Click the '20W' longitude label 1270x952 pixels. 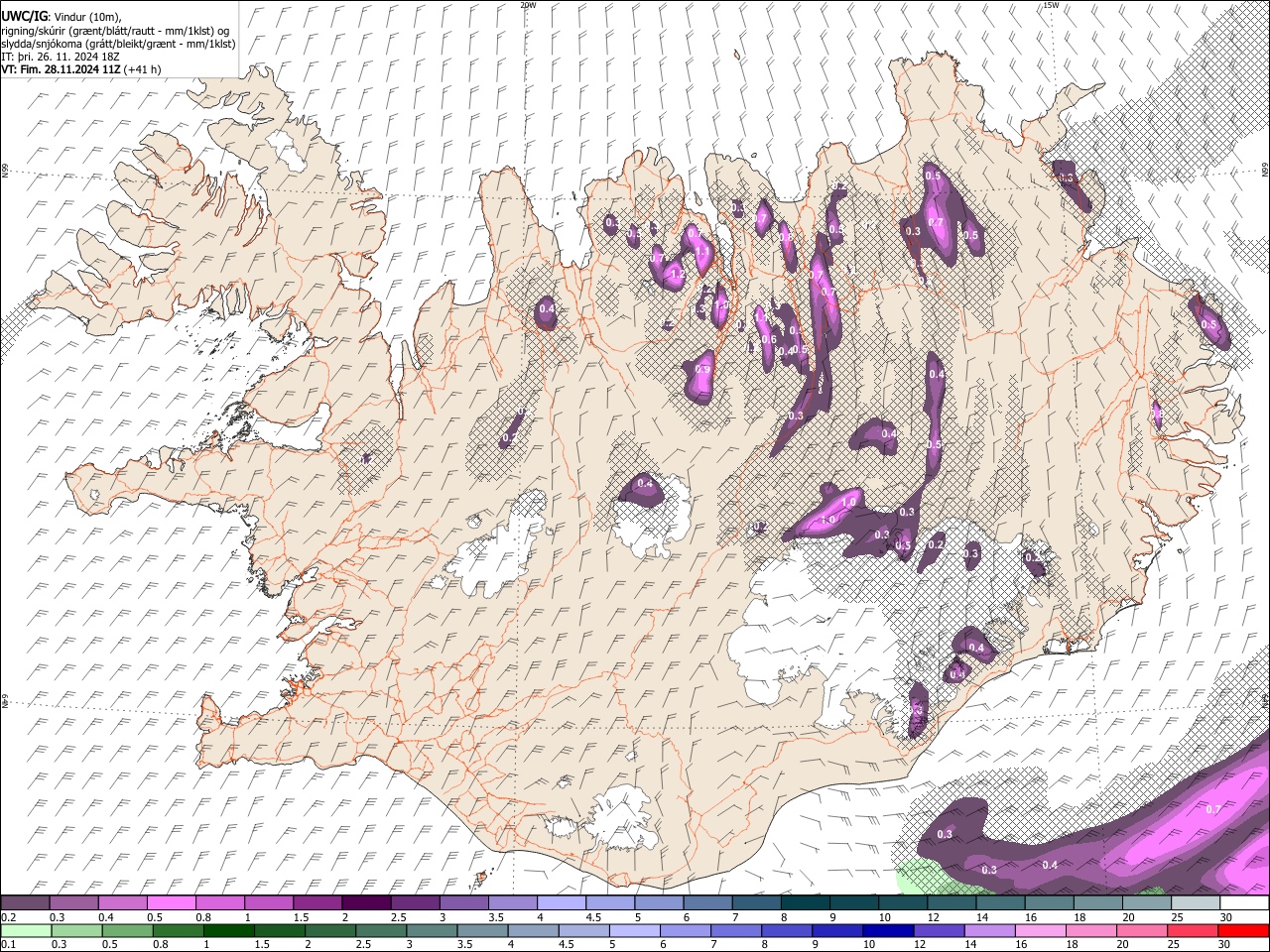click(x=529, y=5)
